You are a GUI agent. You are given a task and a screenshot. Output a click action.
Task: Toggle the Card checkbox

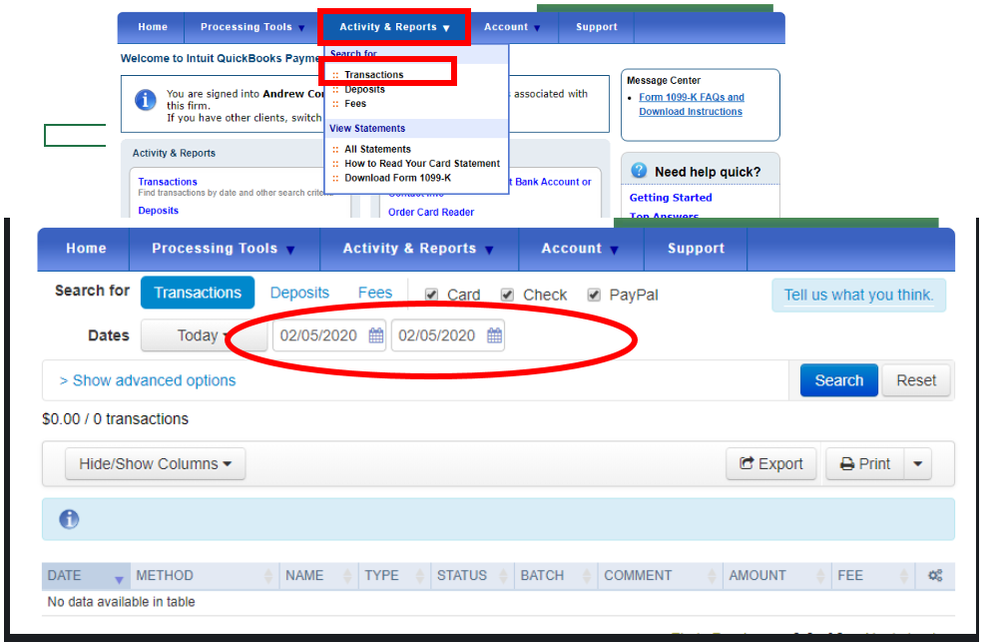point(431,295)
